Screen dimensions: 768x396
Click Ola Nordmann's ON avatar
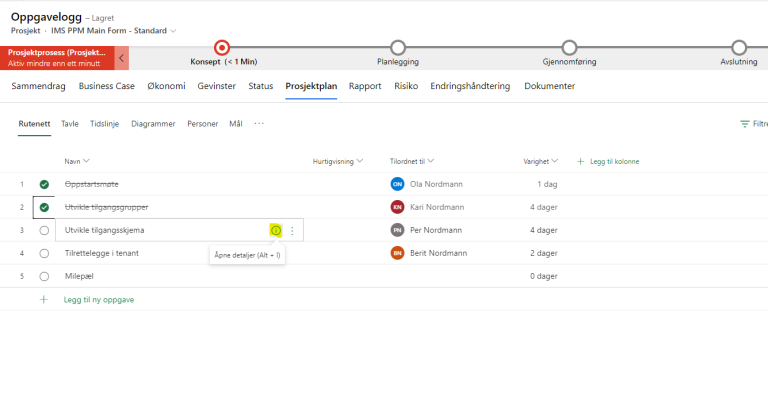(397, 184)
